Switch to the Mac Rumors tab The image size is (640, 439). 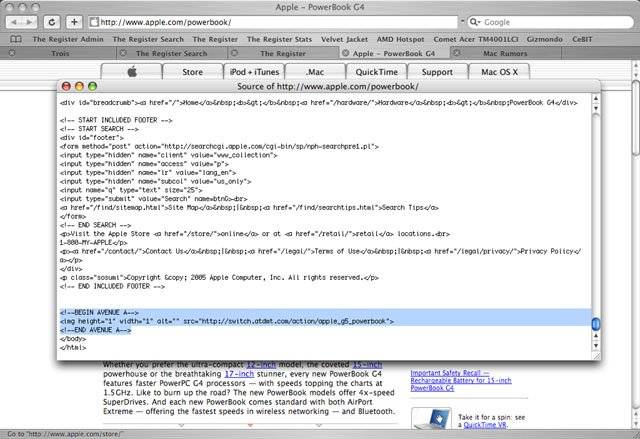505,53
